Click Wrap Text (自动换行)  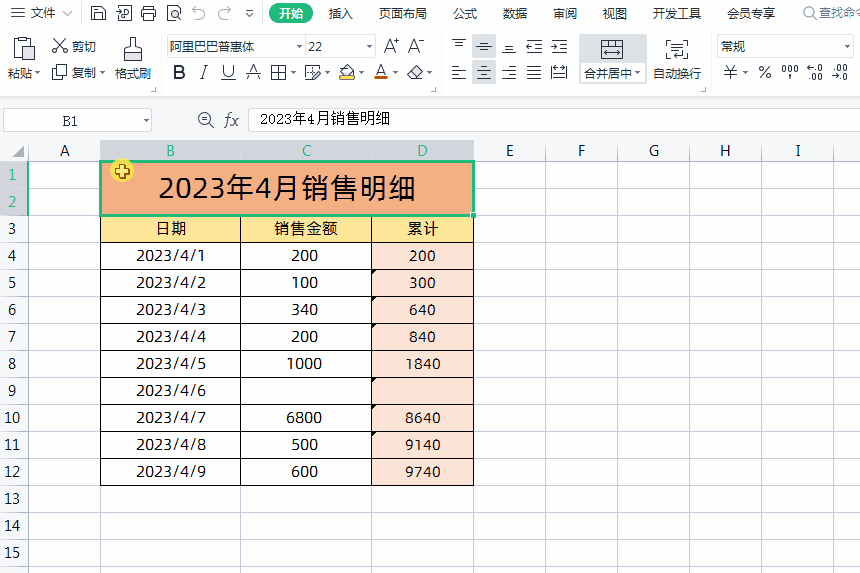(677, 59)
